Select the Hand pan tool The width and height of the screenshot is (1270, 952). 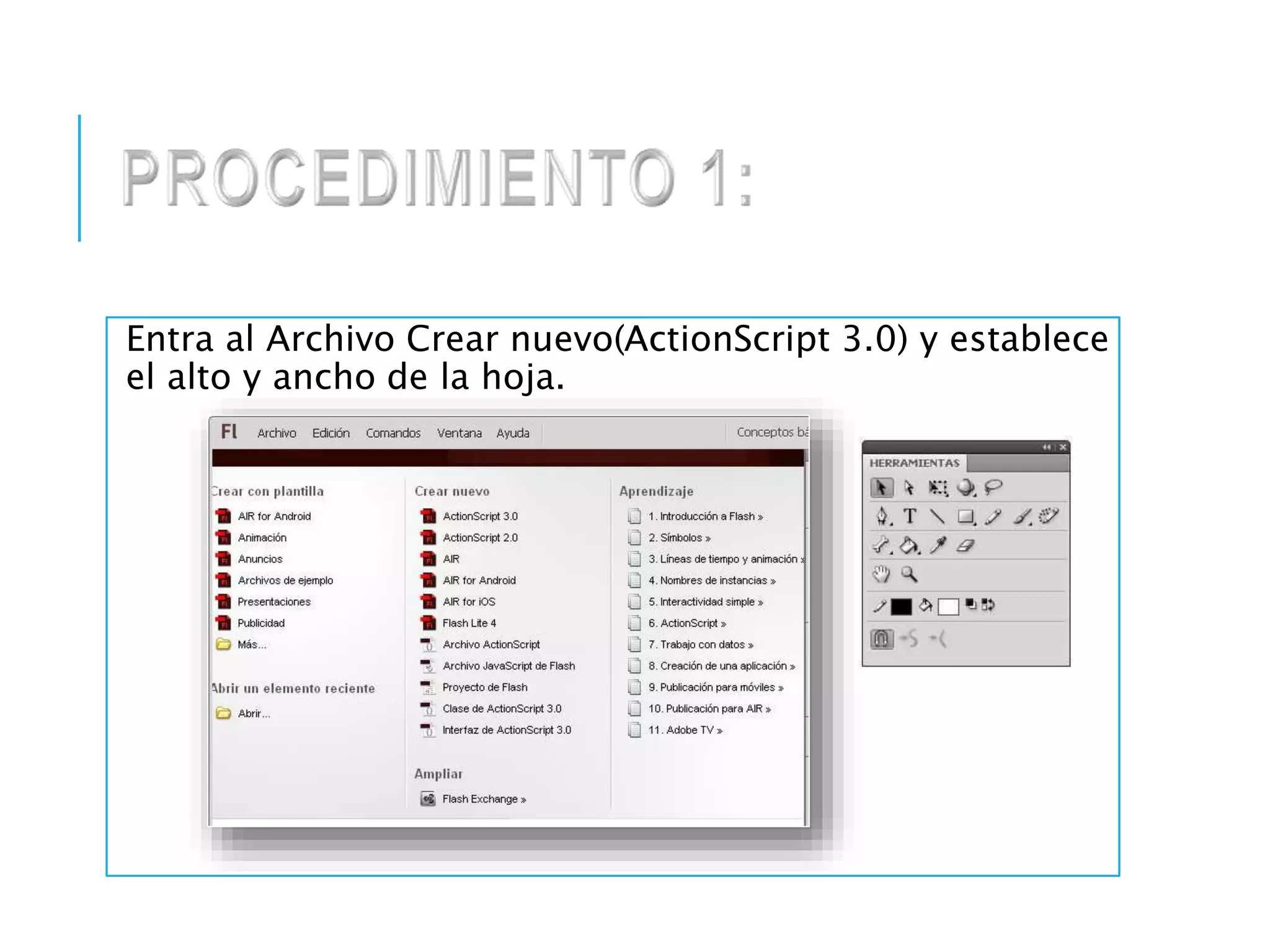pyautogui.click(x=881, y=575)
